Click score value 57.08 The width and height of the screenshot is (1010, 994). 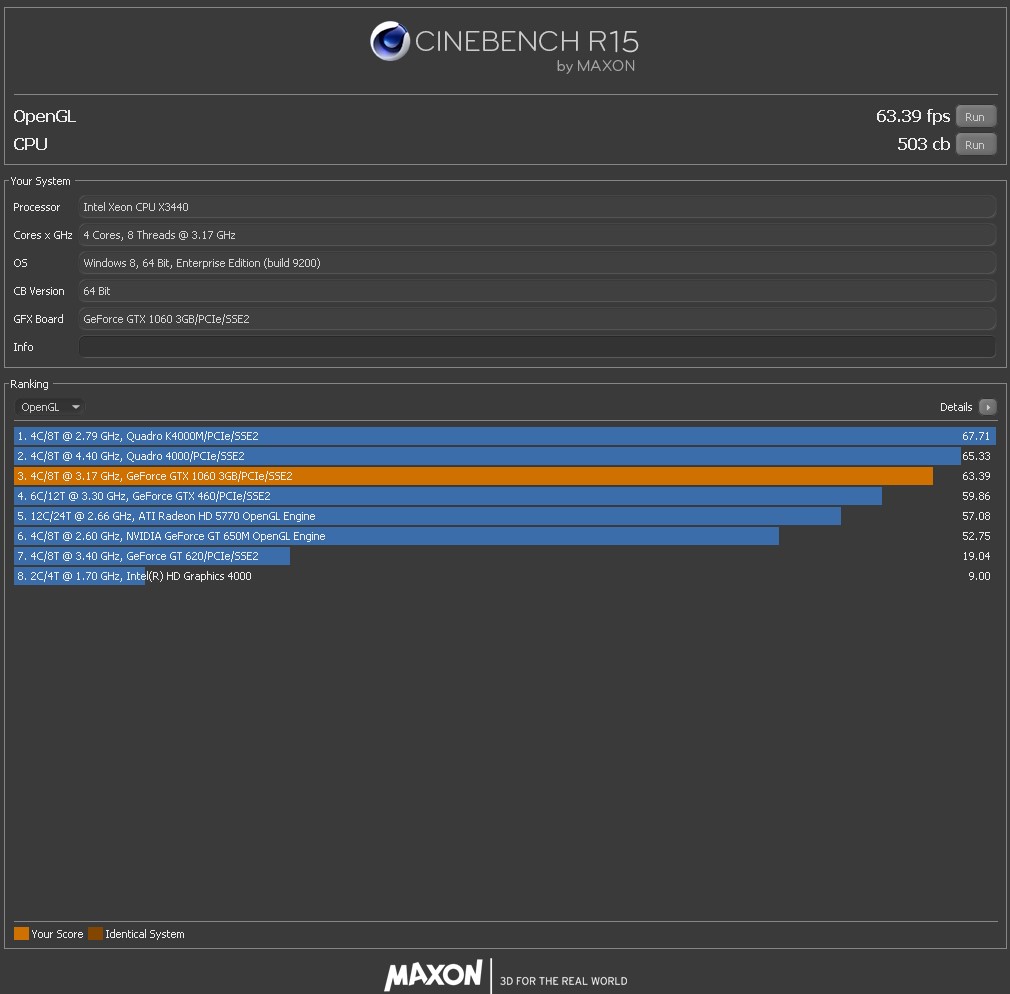(x=976, y=516)
